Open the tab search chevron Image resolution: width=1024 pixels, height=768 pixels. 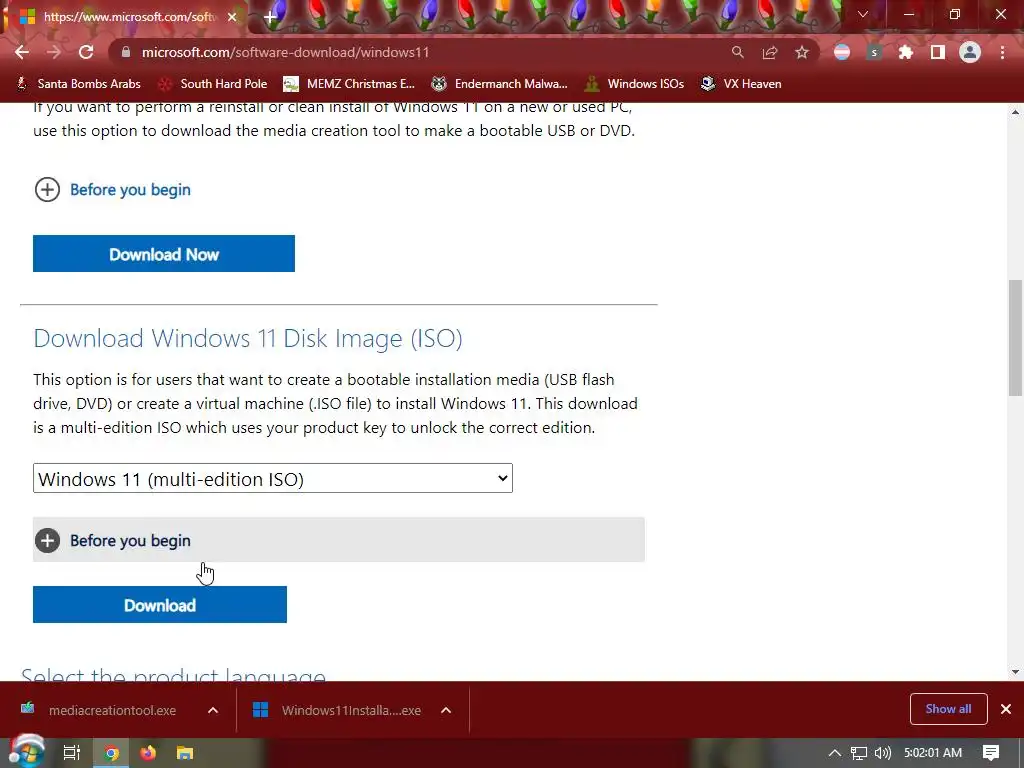[x=863, y=14]
